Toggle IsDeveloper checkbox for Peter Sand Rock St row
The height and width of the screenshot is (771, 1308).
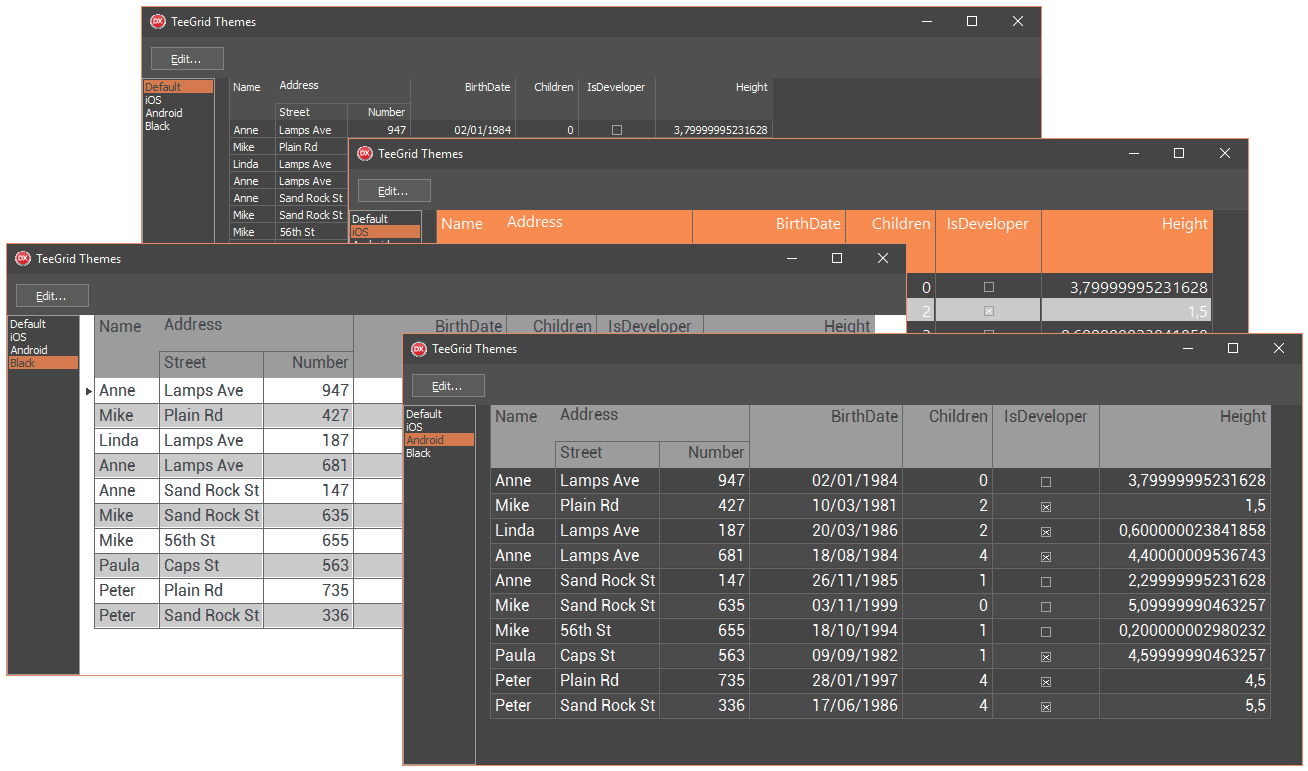1046,707
